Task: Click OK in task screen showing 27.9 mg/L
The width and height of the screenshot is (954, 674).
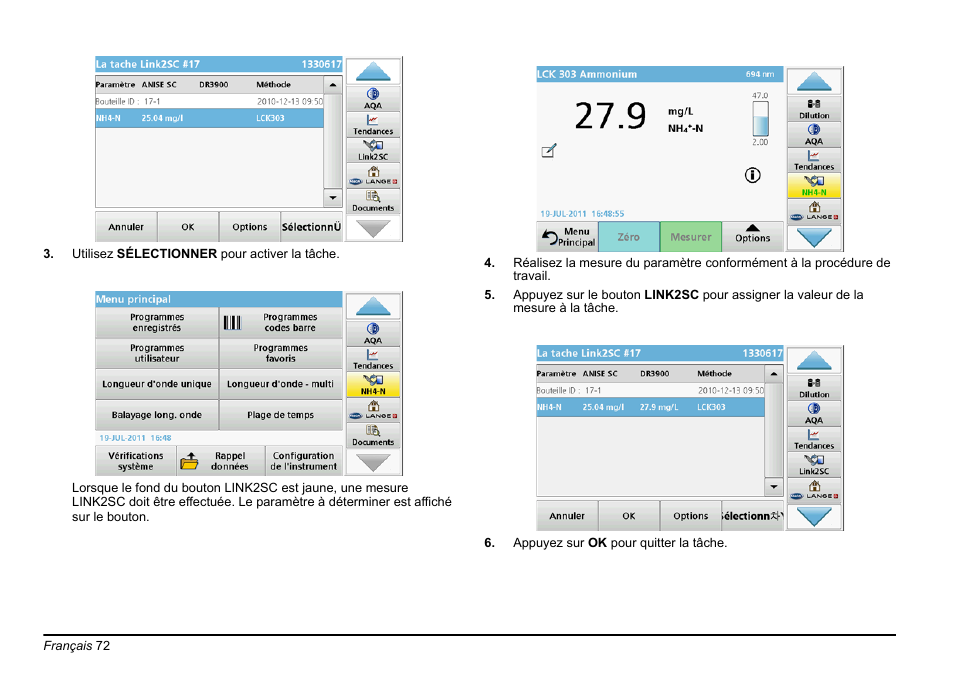Action: tap(629, 516)
